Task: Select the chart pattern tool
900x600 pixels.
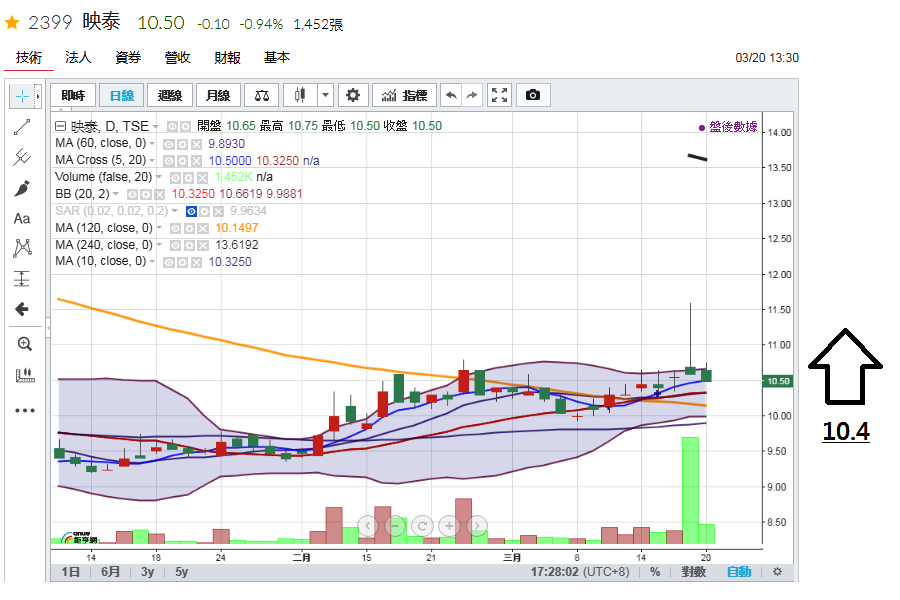Action: coord(22,248)
